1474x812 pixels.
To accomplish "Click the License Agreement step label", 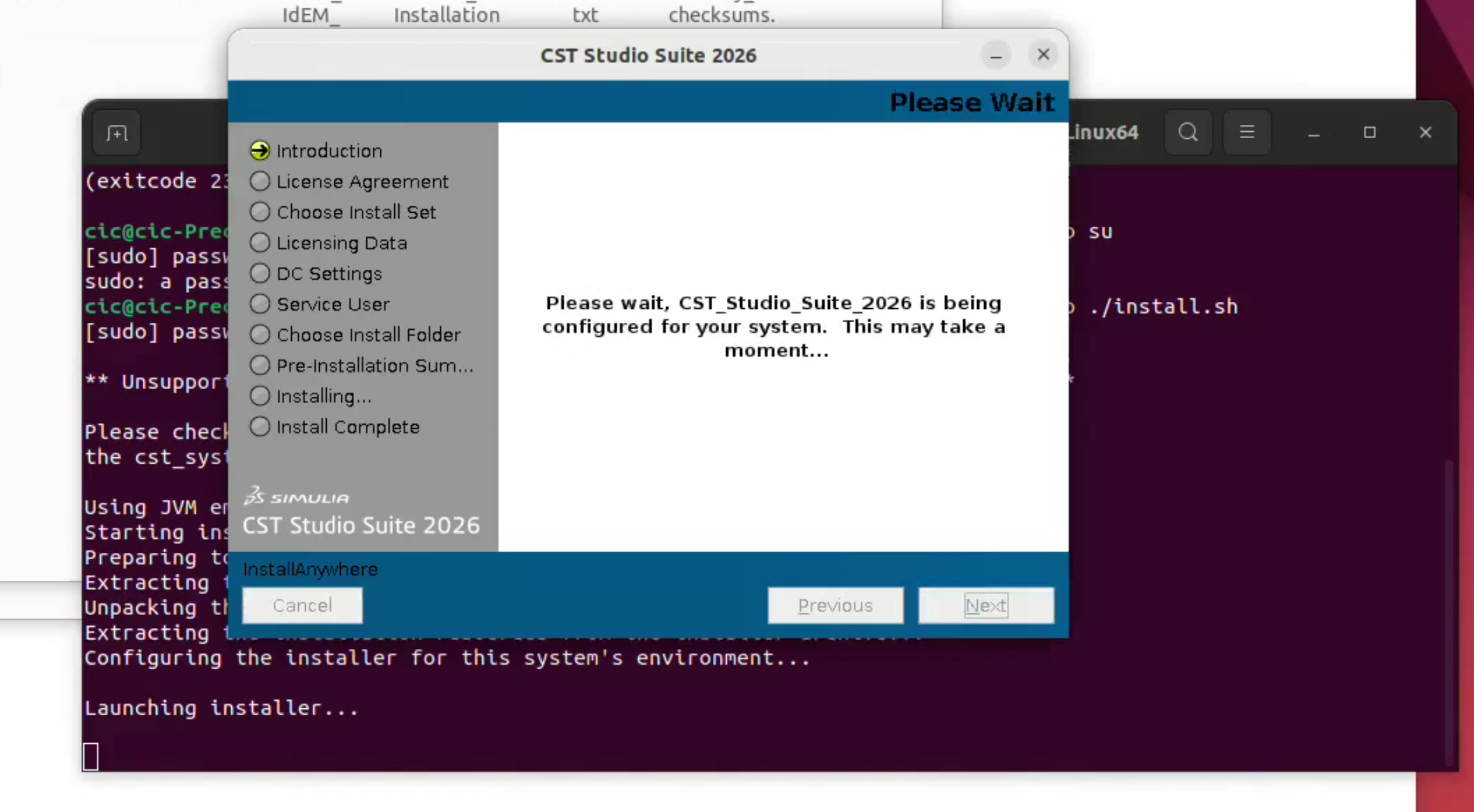I will tap(362, 182).
